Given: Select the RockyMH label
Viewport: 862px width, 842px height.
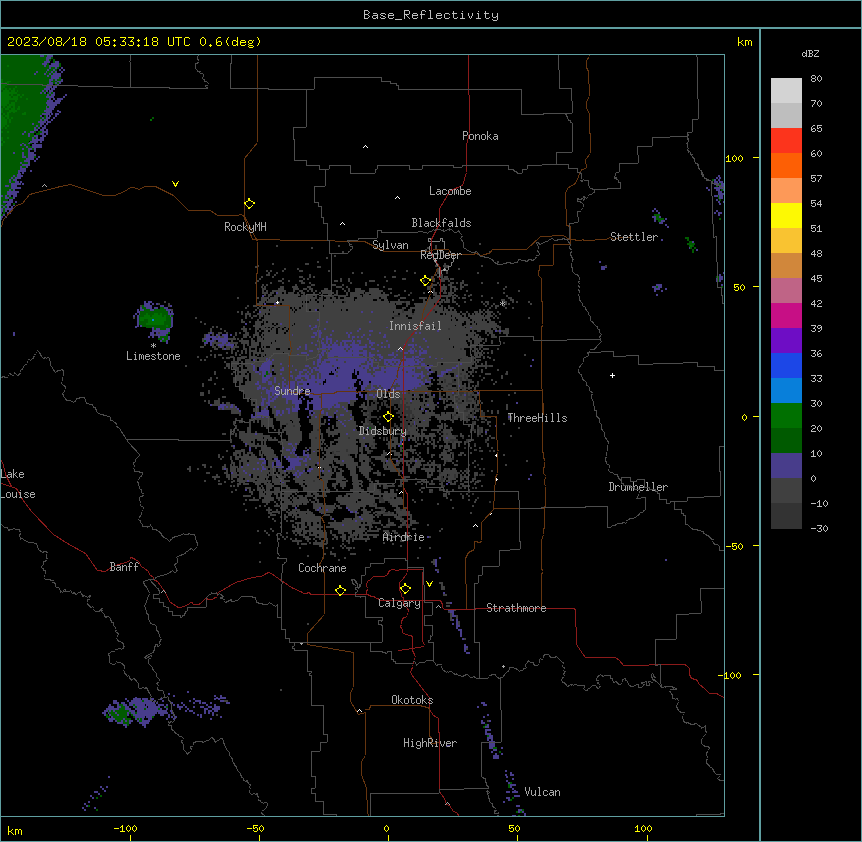Looking at the screenshot, I should pyautogui.click(x=245, y=227).
